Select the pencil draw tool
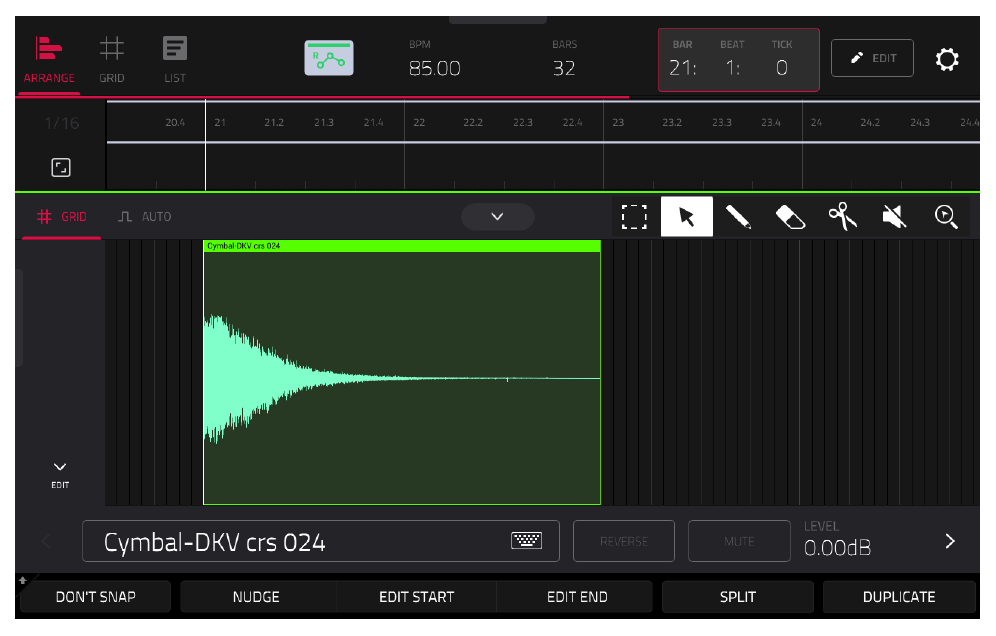This screenshot has height=636, width=996. tap(738, 217)
